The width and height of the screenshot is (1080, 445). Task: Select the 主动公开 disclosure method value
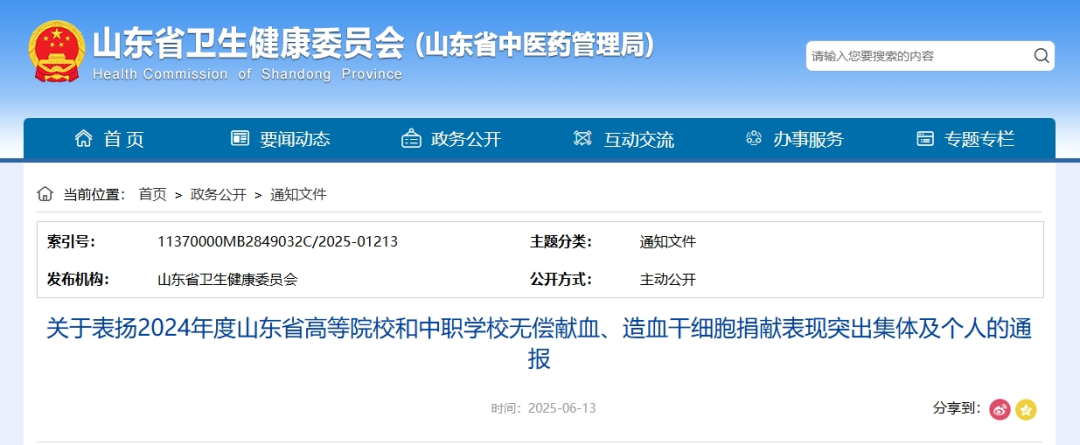tap(667, 279)
